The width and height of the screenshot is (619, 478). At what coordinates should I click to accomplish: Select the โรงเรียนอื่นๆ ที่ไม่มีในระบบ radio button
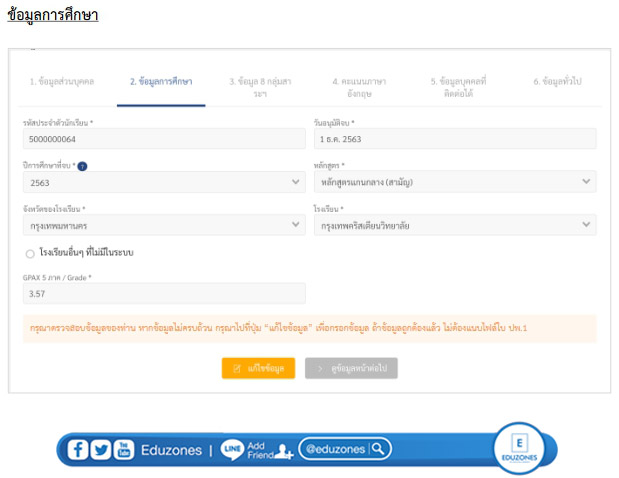pos(31,253)
